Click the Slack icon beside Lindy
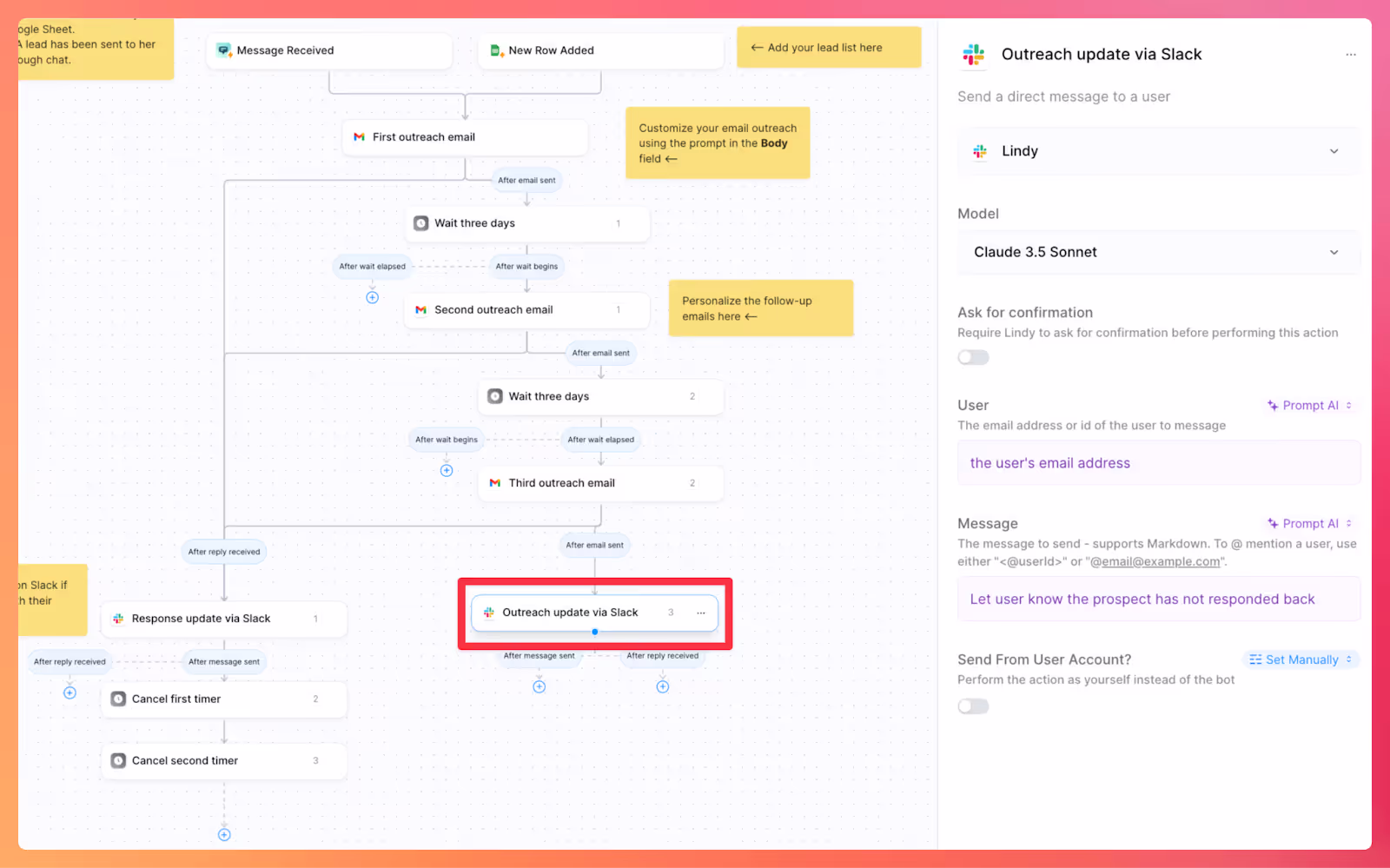Viewport: 1390px width, 868px height. (x=980, y=151)
